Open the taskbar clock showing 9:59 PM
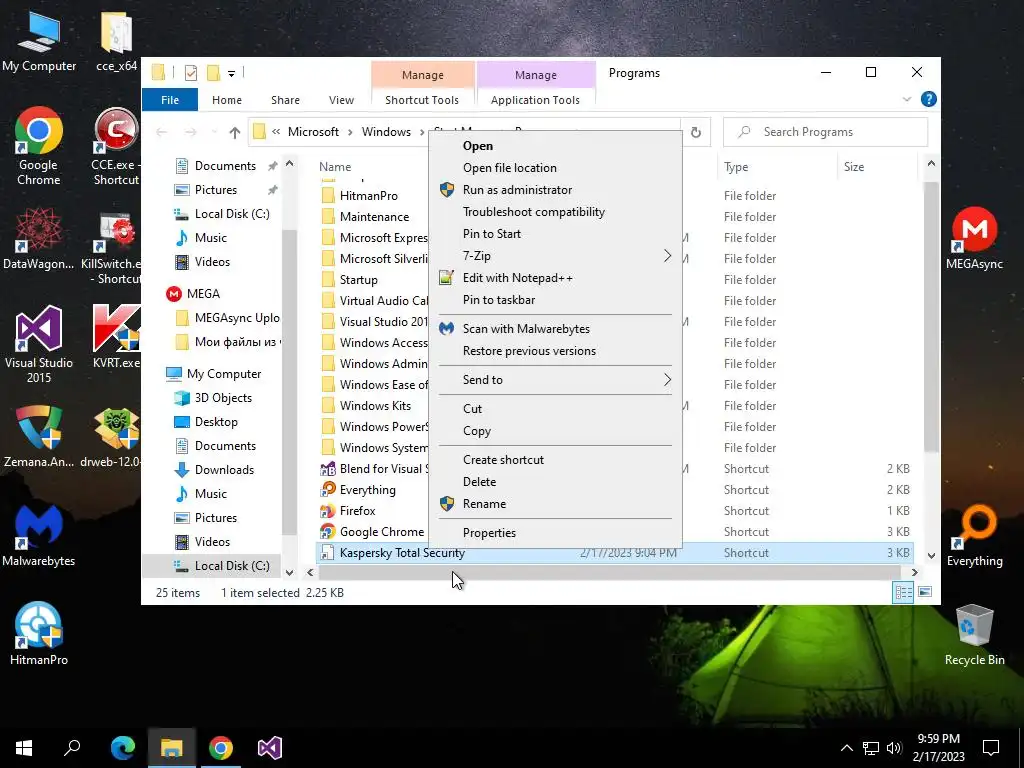The width and height of the screenshot is (1024, 768). [938, 748]
